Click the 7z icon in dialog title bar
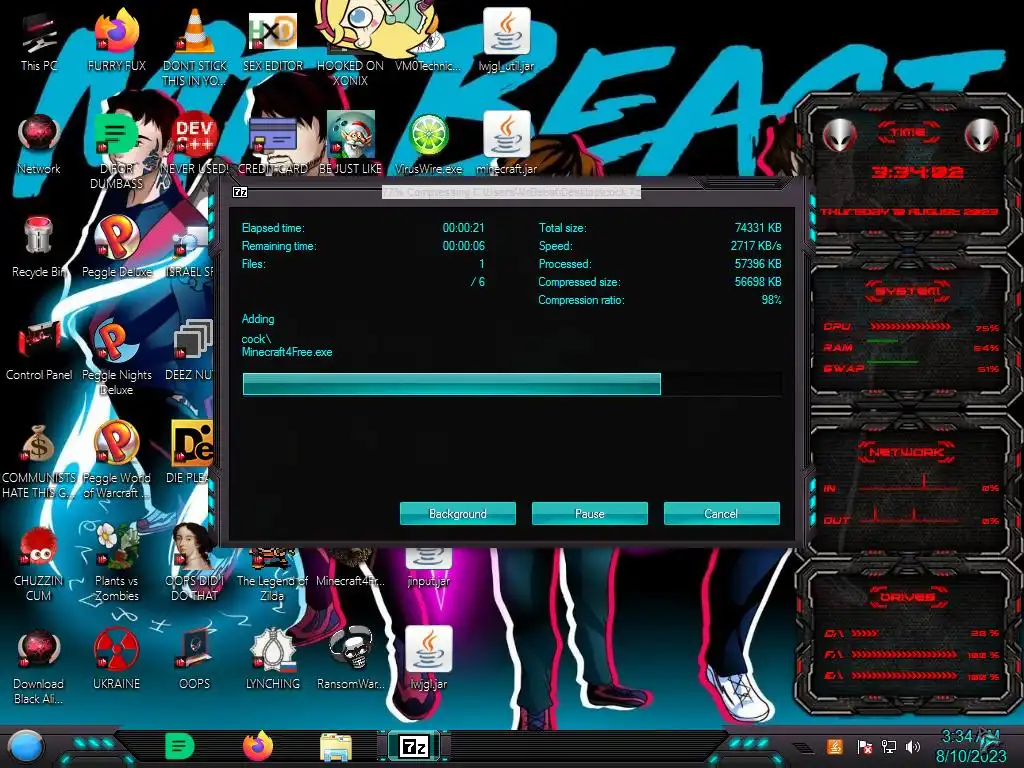1024x768 pixels. [x=240, y=192]
